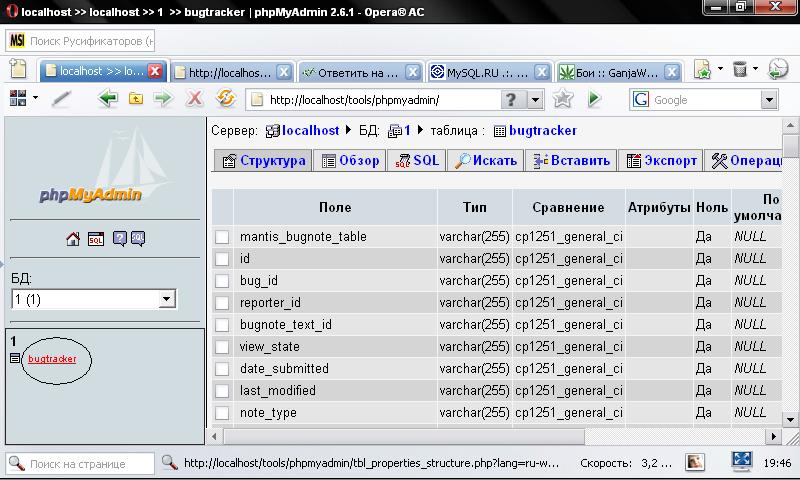Image resolution: width=800 pixels, height=480 pixels.
Task: Click the vertical scrollbar down arrow
Action: 790,420
